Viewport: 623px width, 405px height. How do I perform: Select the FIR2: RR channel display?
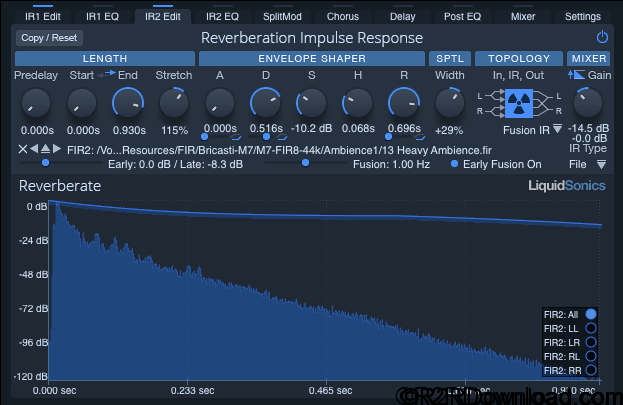click(x=591, y=370)
